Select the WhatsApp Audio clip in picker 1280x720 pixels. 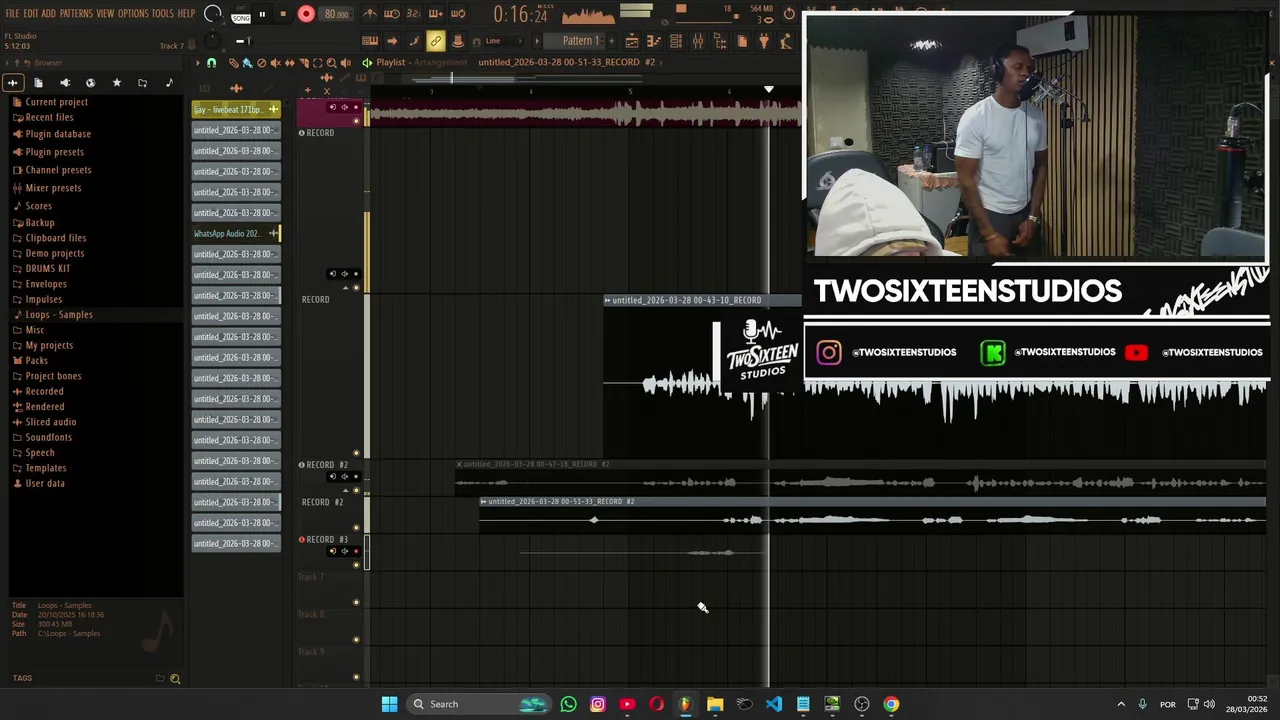point(236,234)
